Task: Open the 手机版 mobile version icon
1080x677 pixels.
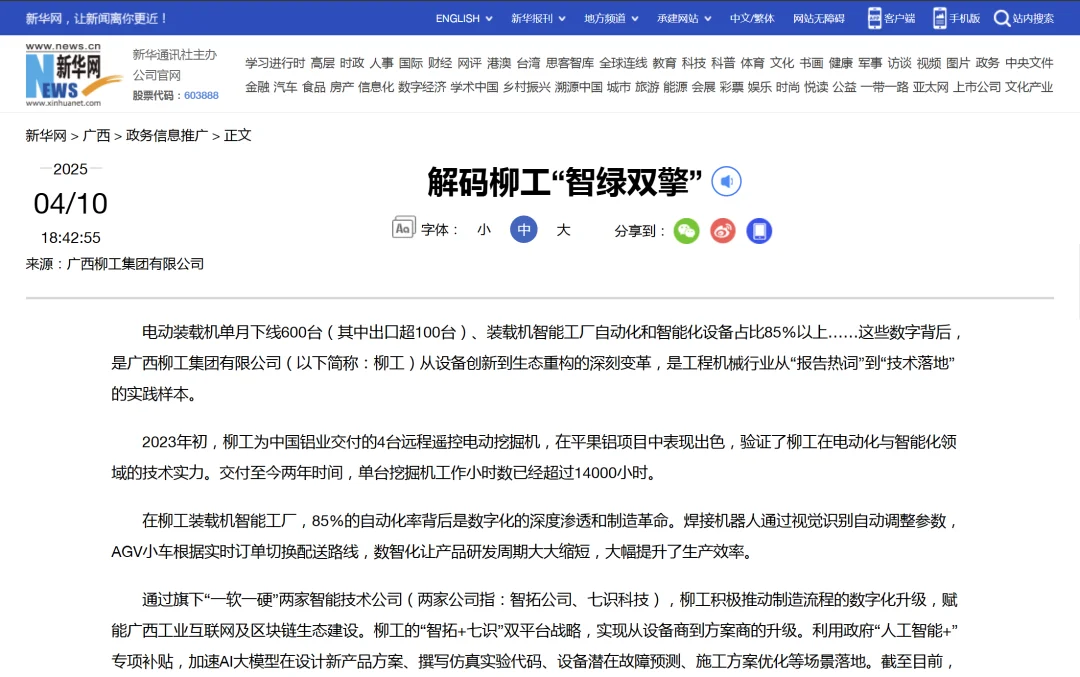Action: [x=939, y=19]
